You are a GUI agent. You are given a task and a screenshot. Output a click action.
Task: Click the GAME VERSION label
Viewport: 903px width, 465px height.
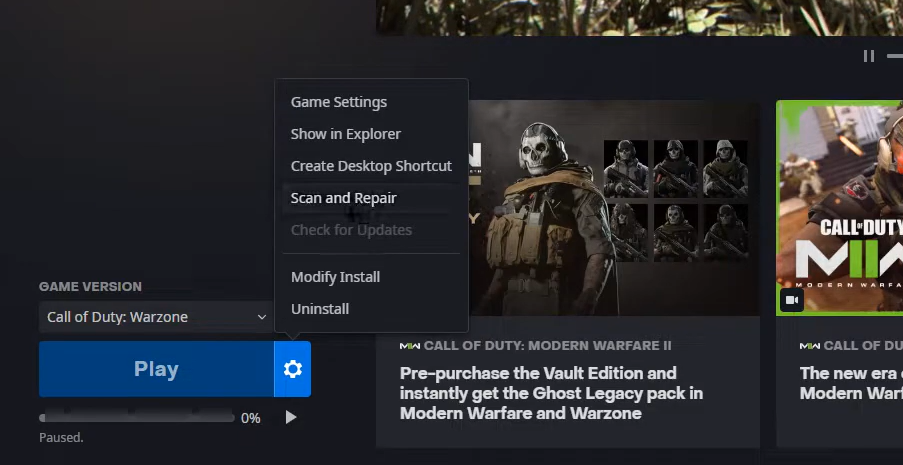[90, 286]
